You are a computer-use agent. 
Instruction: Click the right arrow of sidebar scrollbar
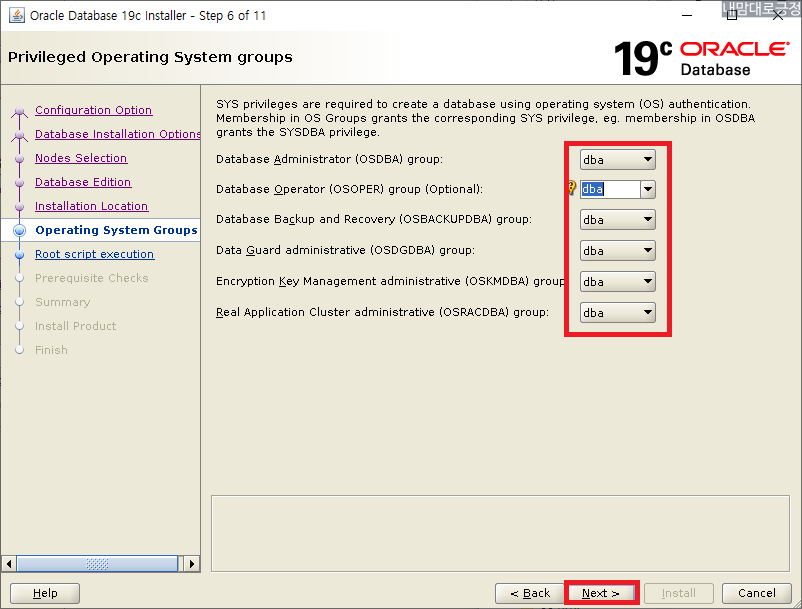(x=192, y=564)
